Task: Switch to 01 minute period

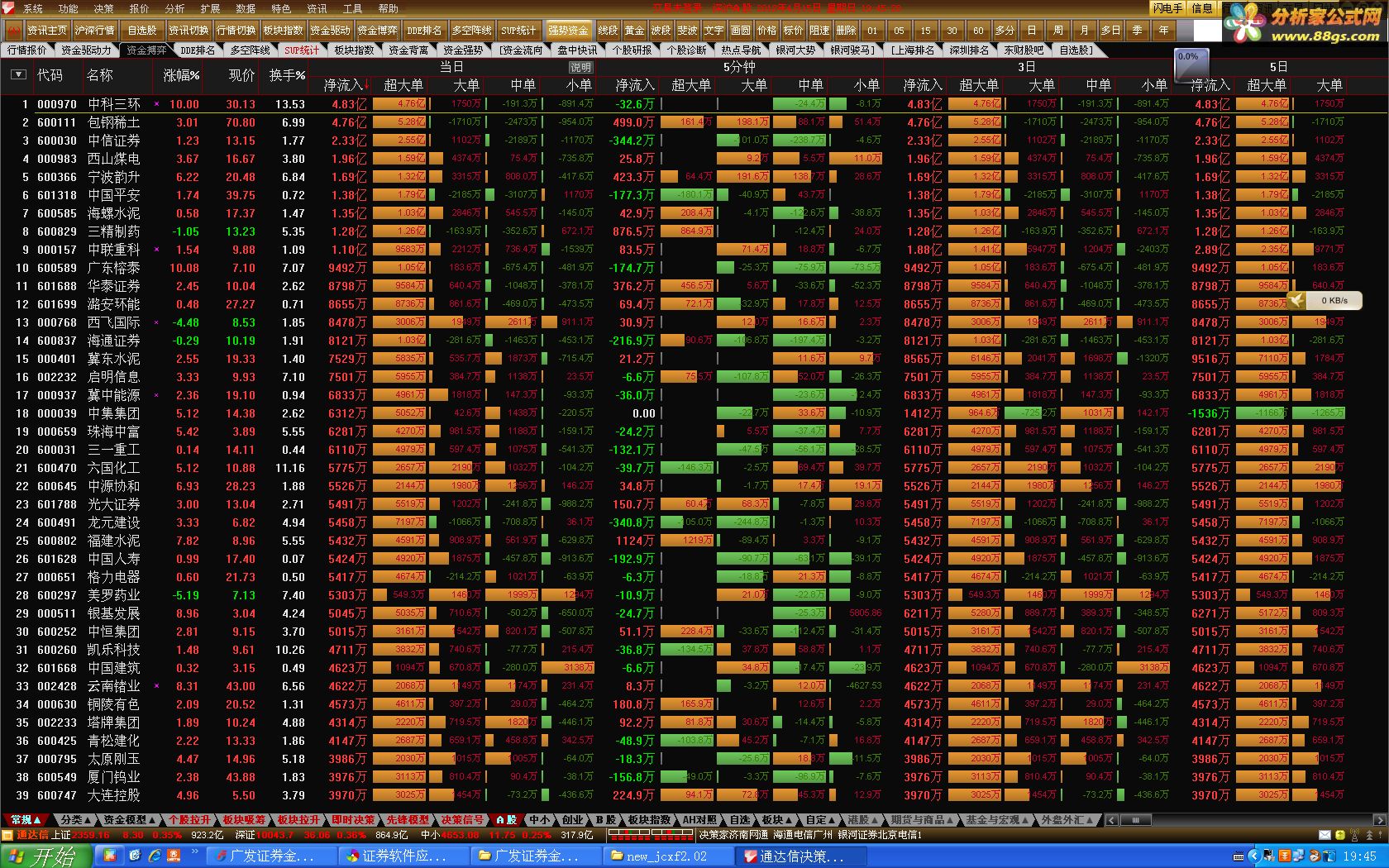Action: pyautogui.click(x=872, y=31)
